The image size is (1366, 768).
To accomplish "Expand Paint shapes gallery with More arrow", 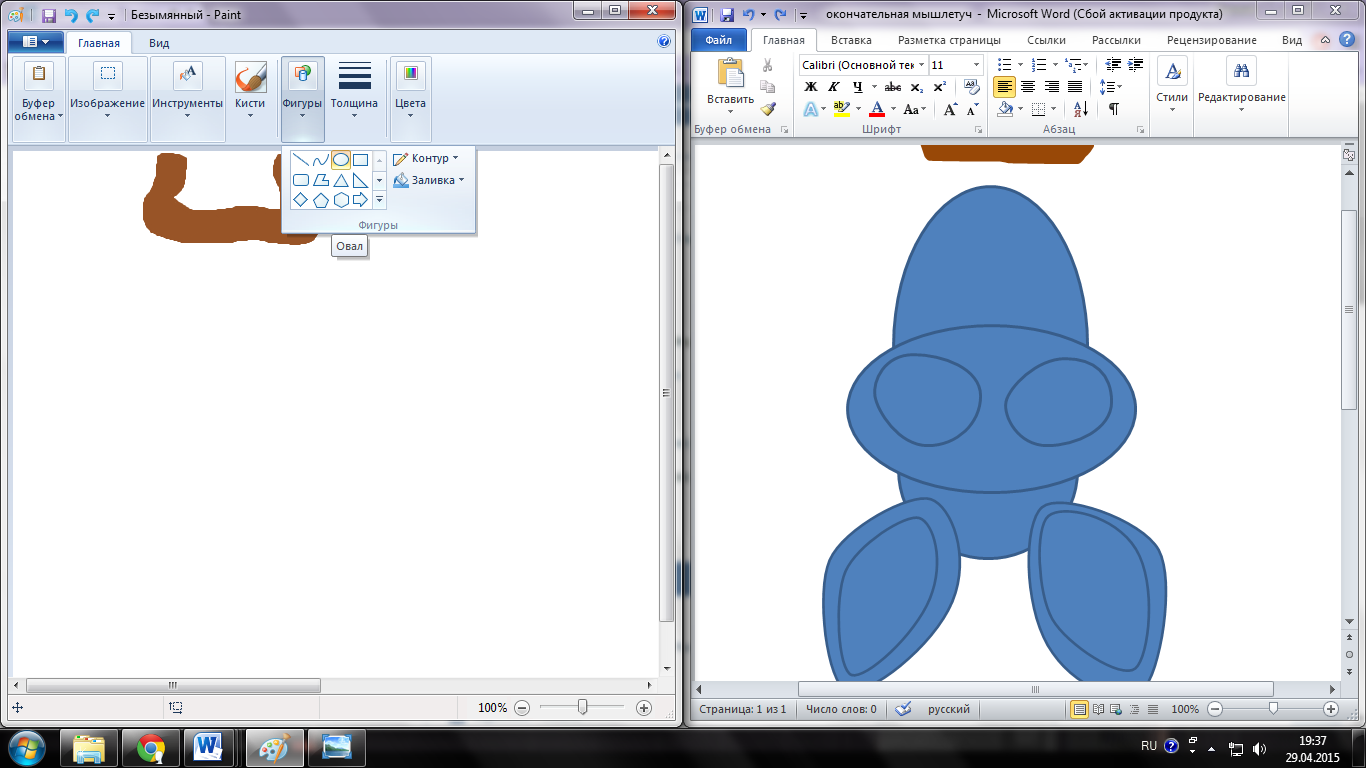I will 379,200.
